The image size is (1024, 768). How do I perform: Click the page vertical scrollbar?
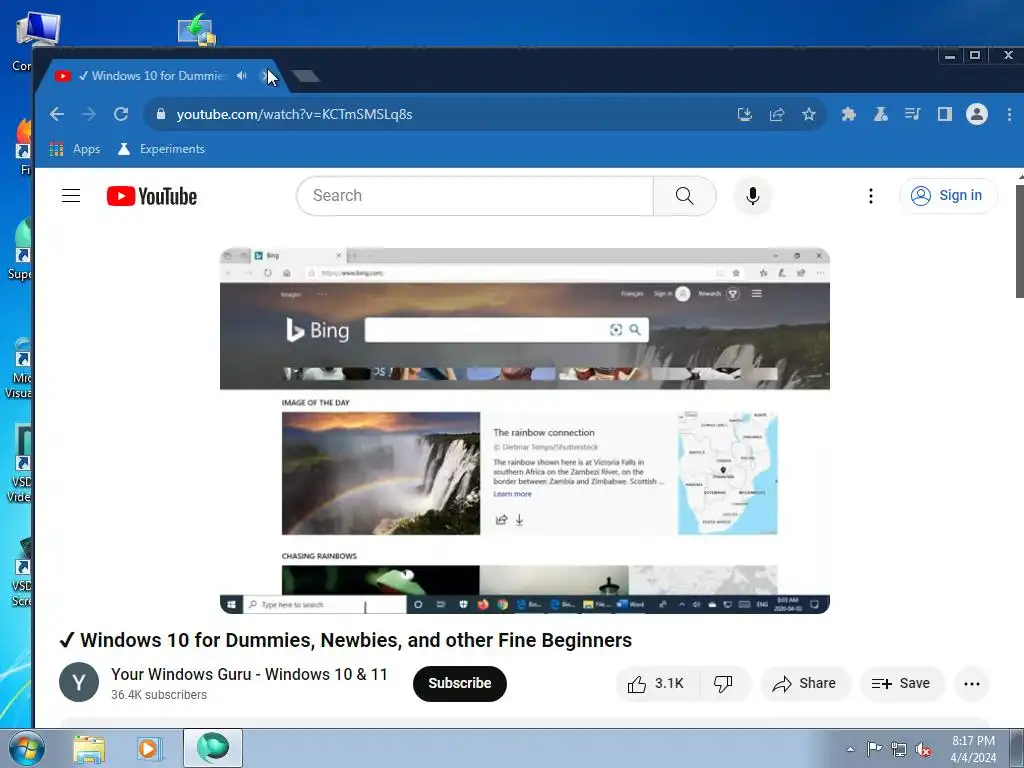pos(1019,242)
